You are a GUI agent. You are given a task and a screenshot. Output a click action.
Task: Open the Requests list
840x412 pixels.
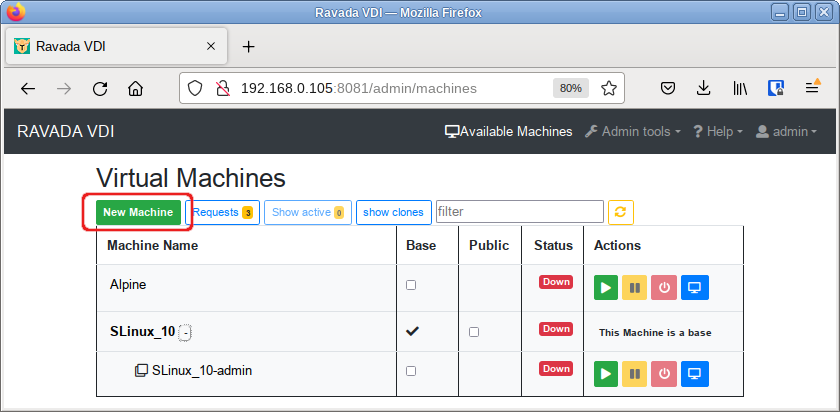click(x=222, y=212)
